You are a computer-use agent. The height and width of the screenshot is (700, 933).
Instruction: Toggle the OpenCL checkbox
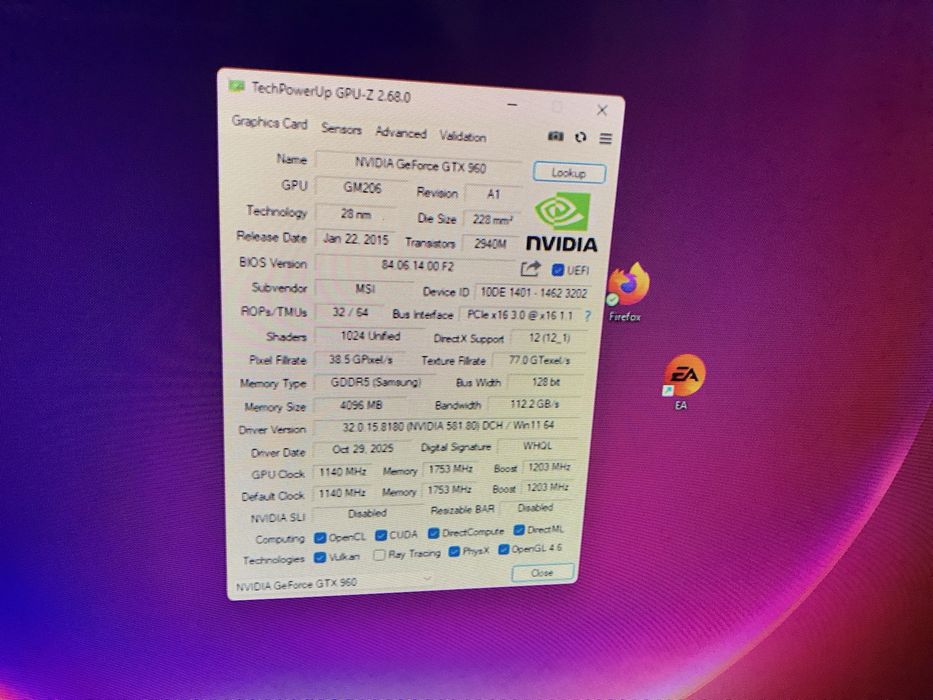[x=320, y=538]
